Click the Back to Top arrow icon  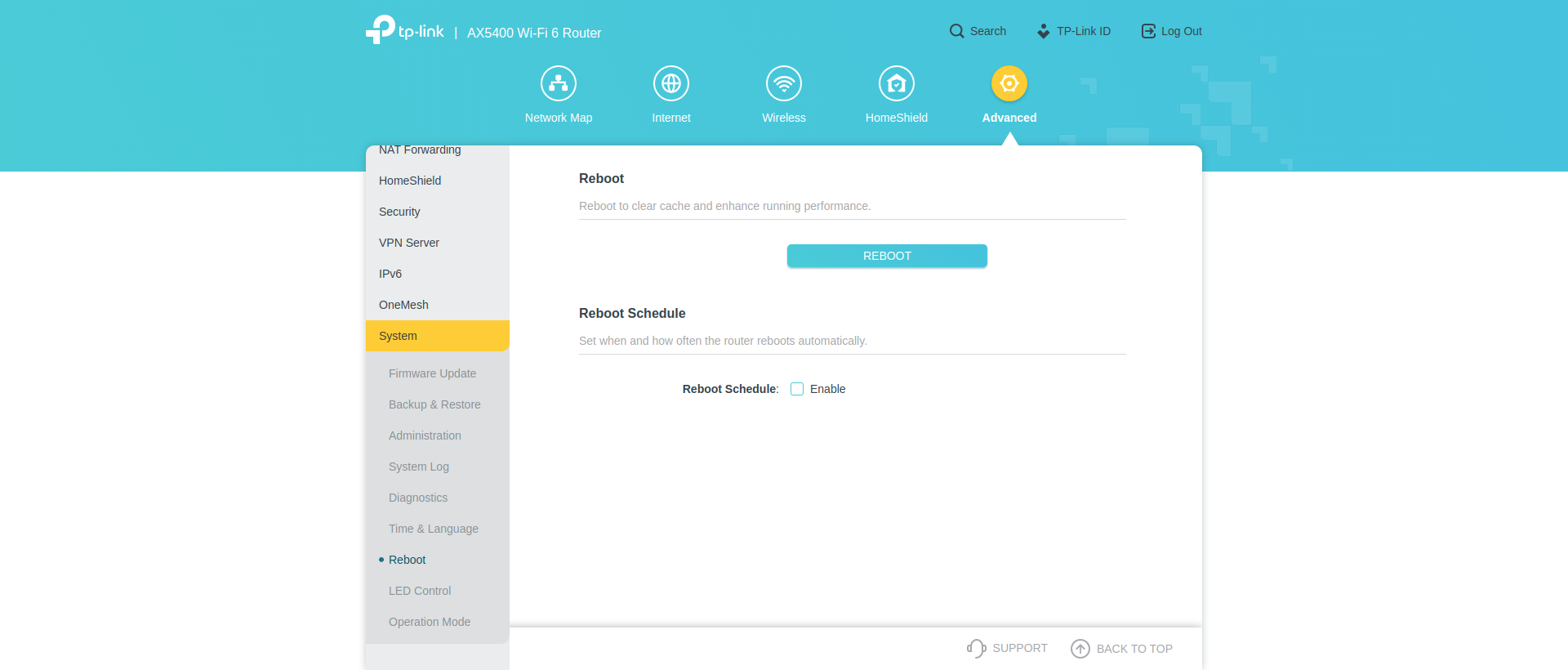[x=1080, y=649]
